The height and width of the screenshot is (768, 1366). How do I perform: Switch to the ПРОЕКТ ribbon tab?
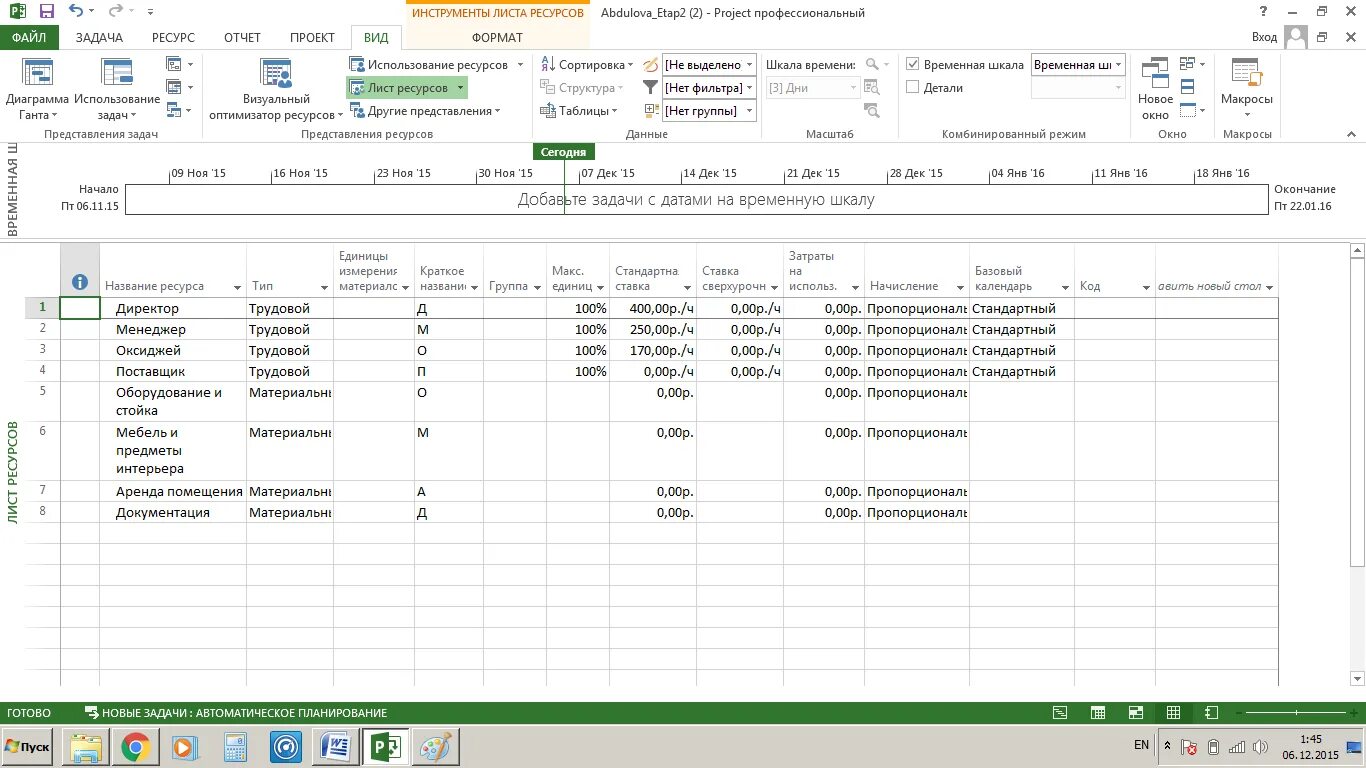point(312,38)
